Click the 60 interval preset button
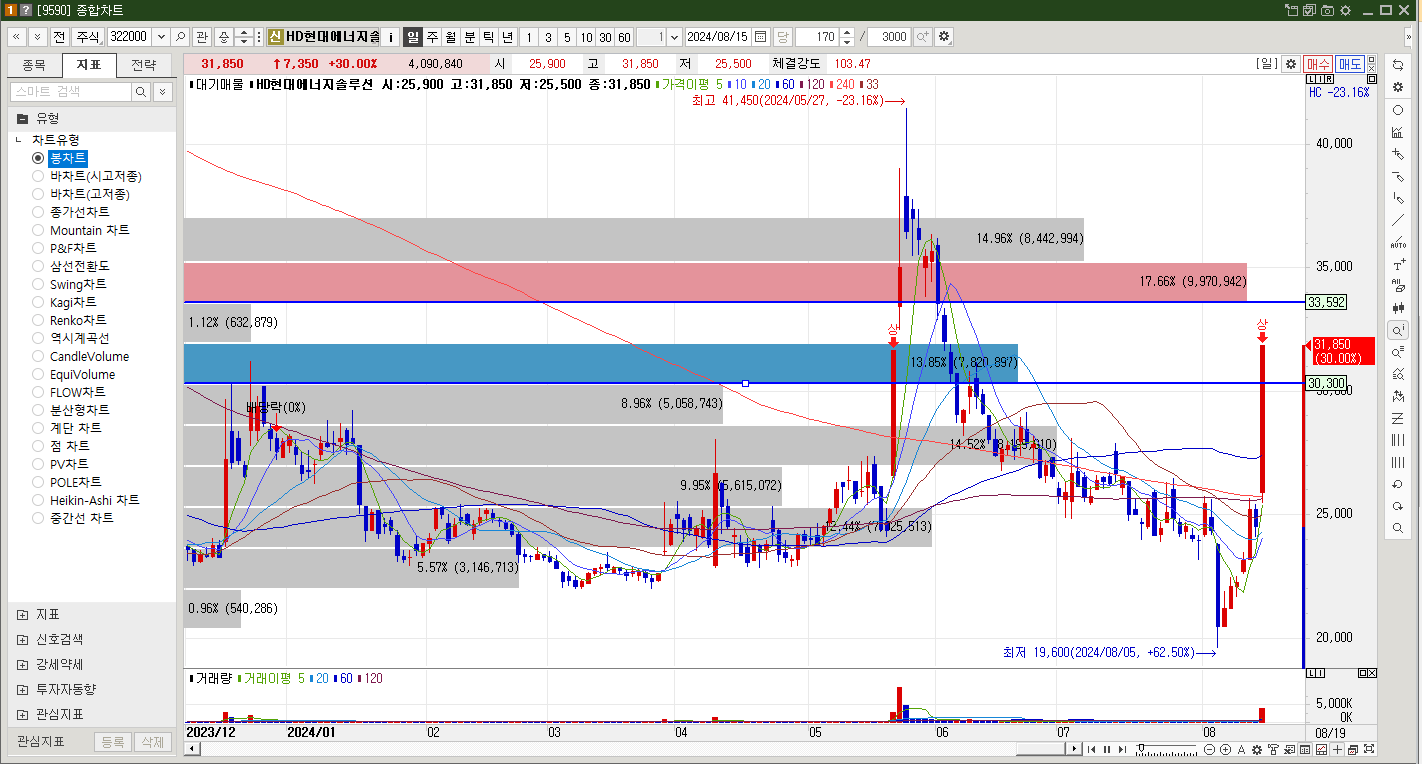 click(x=624, y=36)
